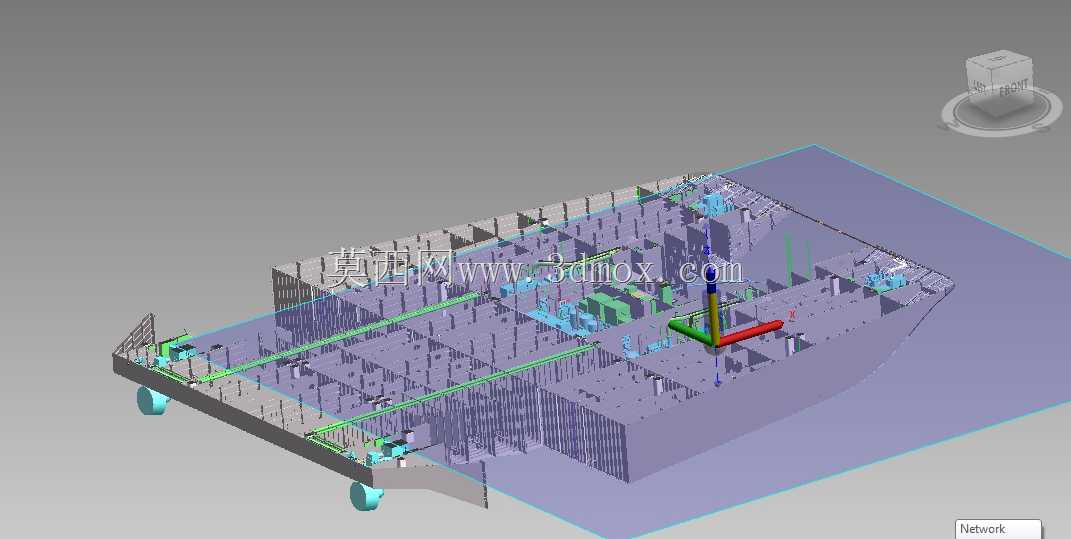
Task: Select the vertical Z axis of triad
Action: [x=712, y=305]
